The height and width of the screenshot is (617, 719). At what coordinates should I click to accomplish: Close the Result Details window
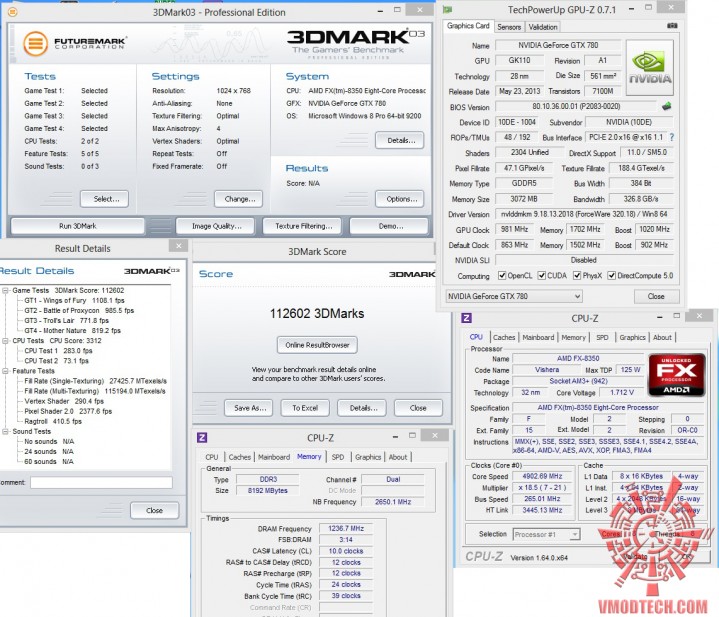[x=178, y=246]
